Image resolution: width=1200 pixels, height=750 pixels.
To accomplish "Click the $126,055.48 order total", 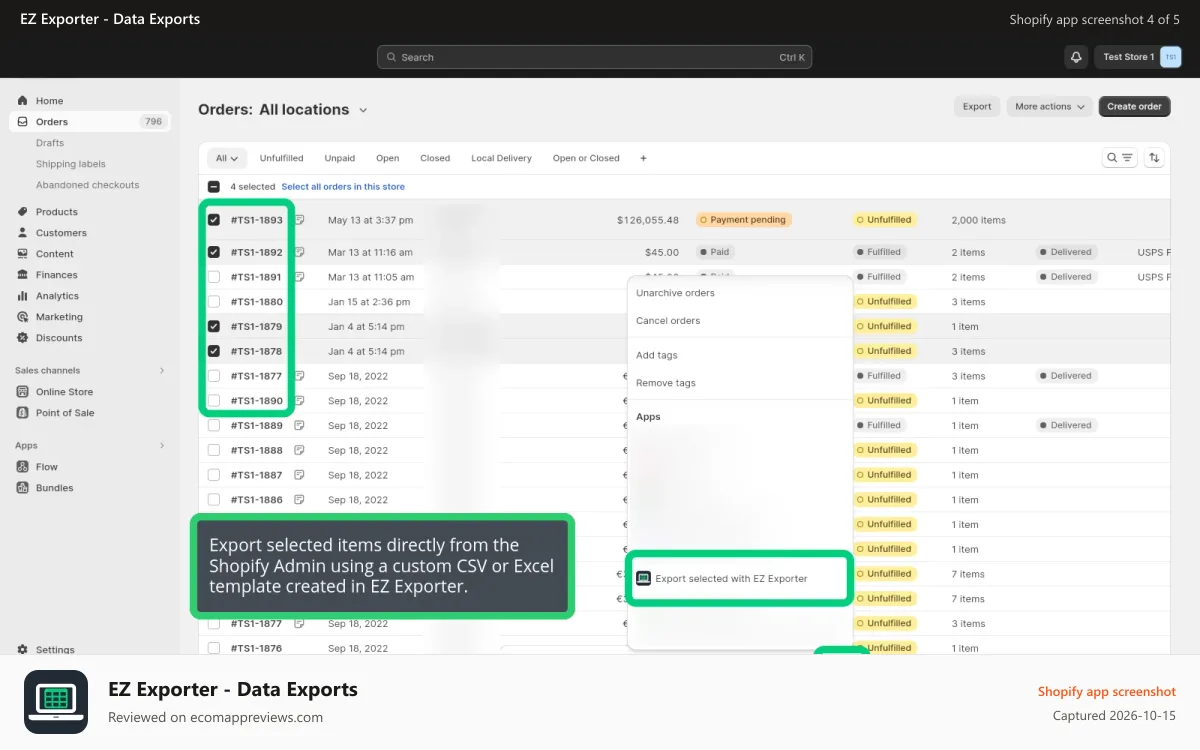I will click(648, 220).
